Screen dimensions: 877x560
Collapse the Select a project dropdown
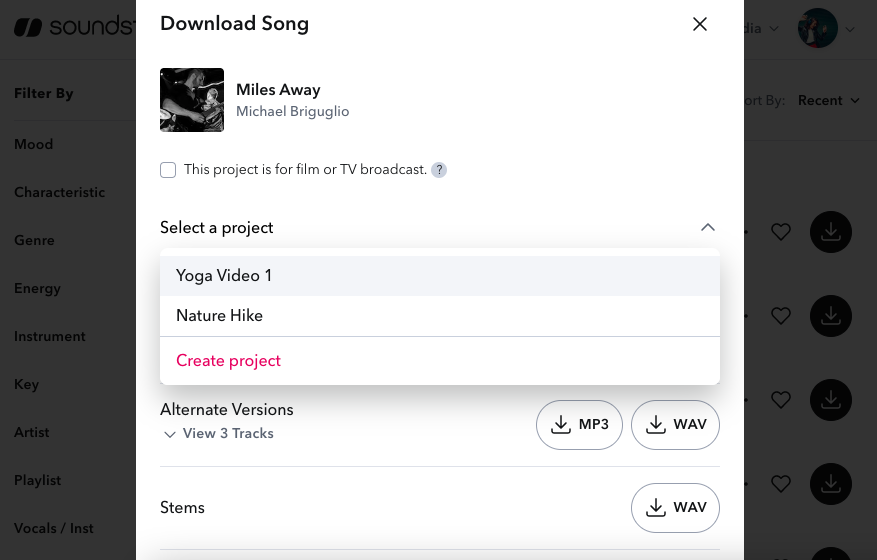click(707, 228)
